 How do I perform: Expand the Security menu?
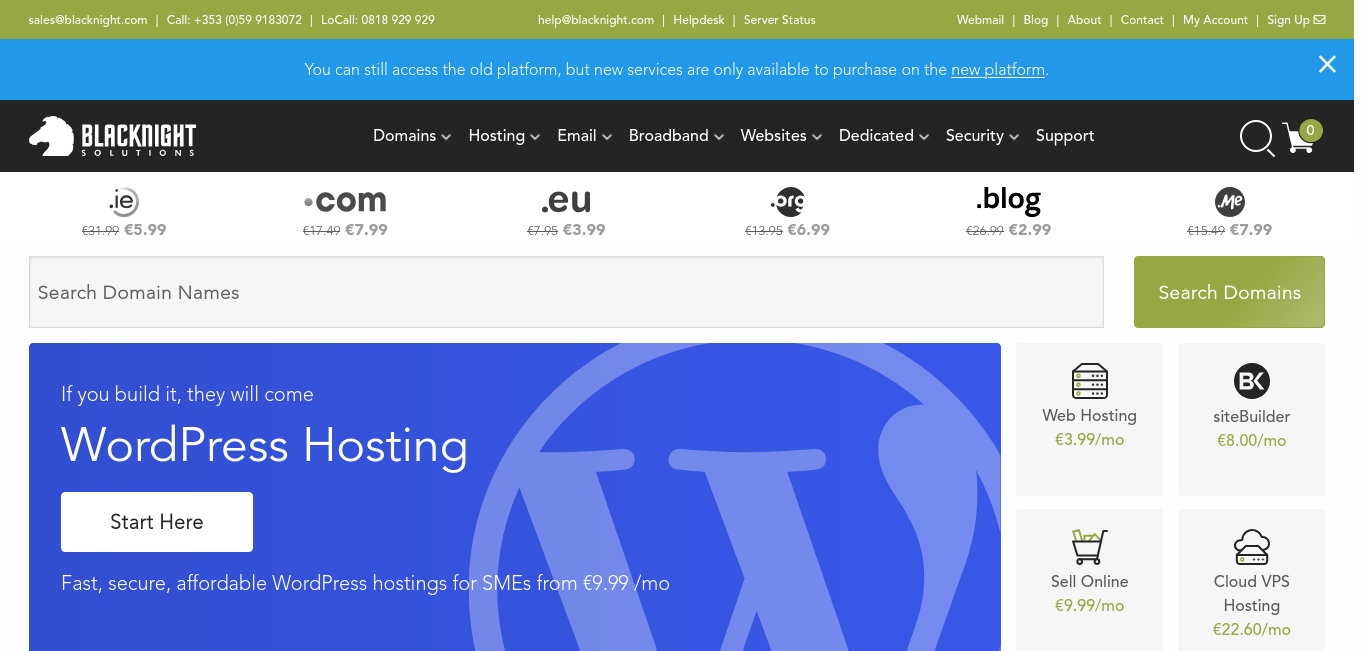(x=982, y=136)
